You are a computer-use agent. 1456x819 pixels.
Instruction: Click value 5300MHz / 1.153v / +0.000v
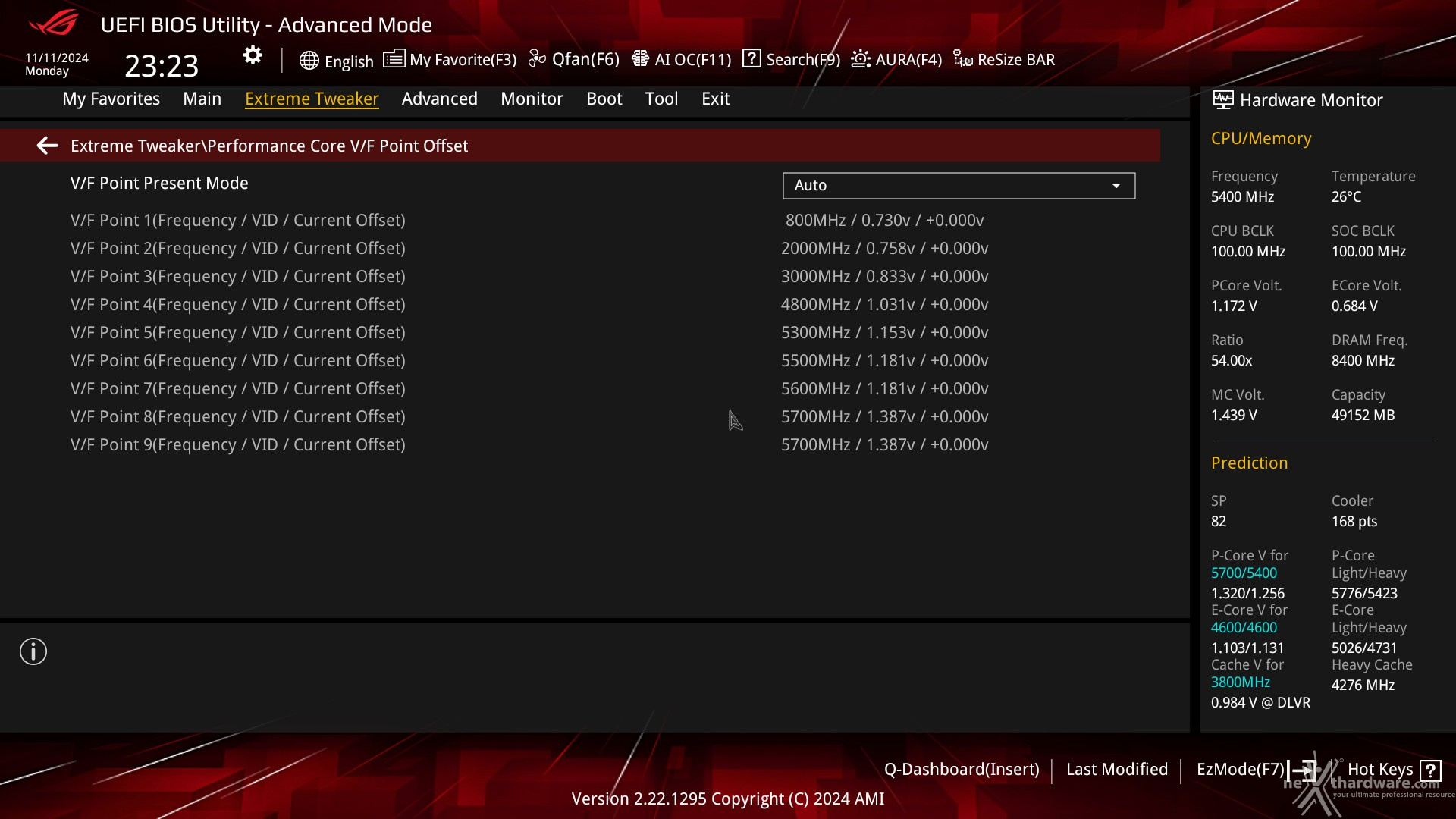pyautogui.click(x=885, y=333)
